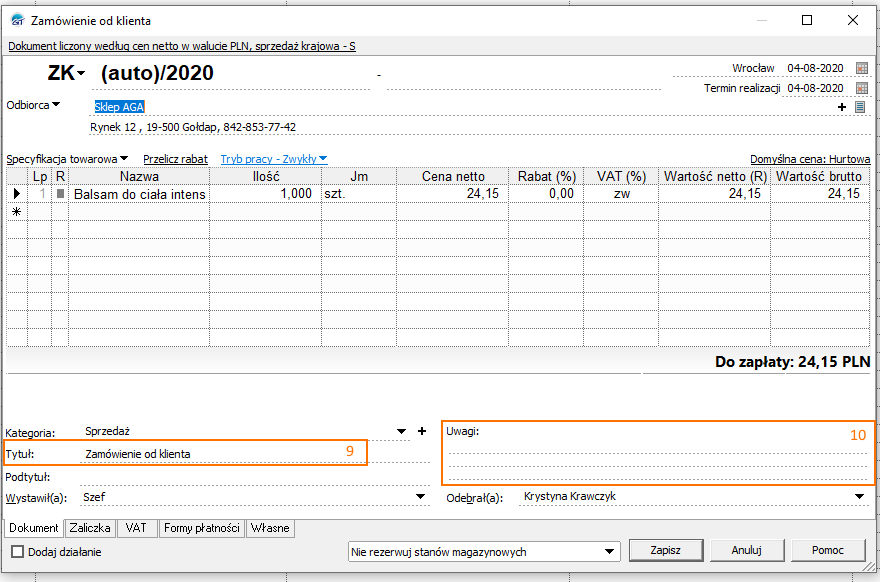Expand the stock reservation combo box
The width and height of the screenshot is (880, 582).
coord(610,551)
